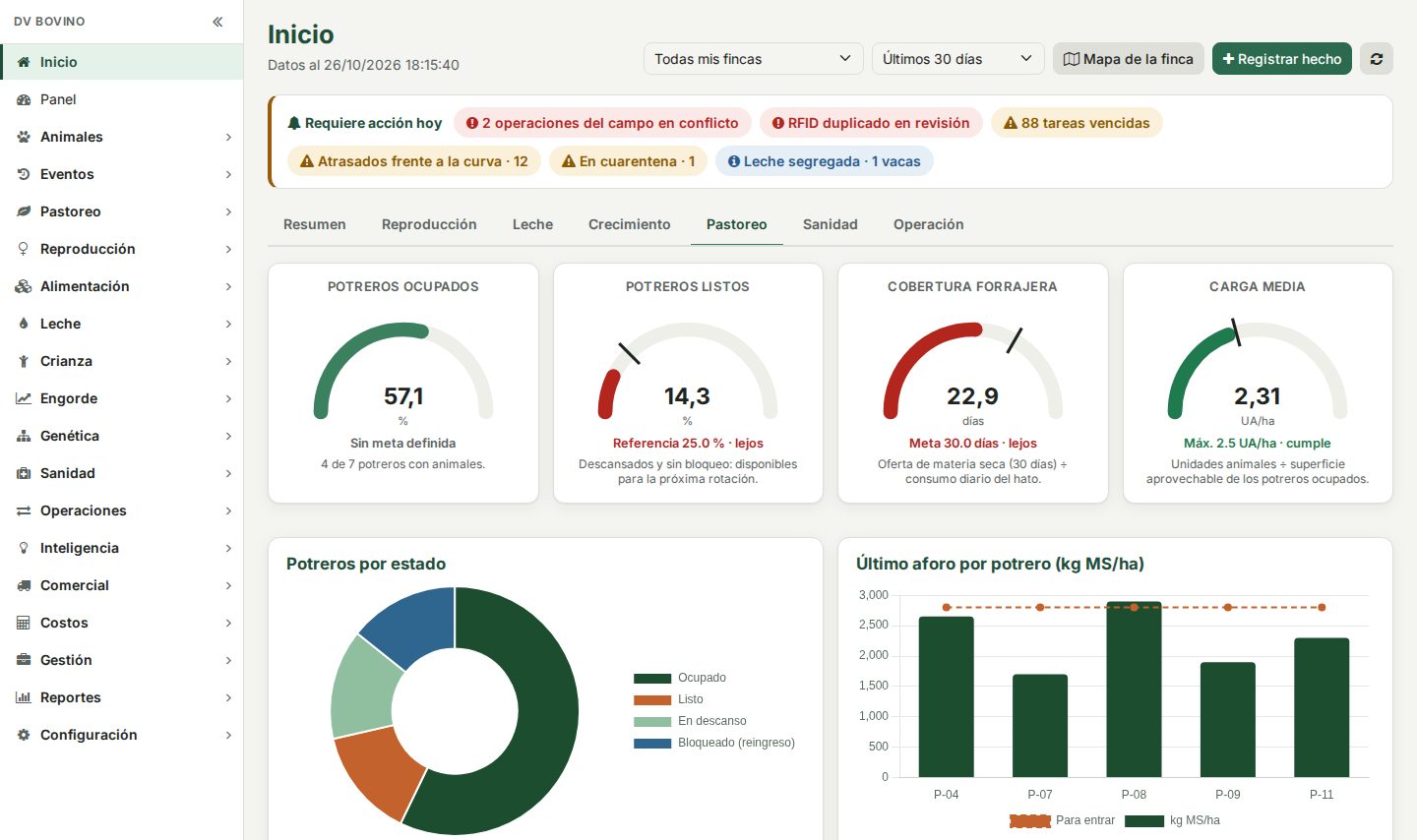Viewport: 1417px width, 840px height.
Task: Toggle the Ocupado legend entry in donut chart
Action: (x=680, y=678)
